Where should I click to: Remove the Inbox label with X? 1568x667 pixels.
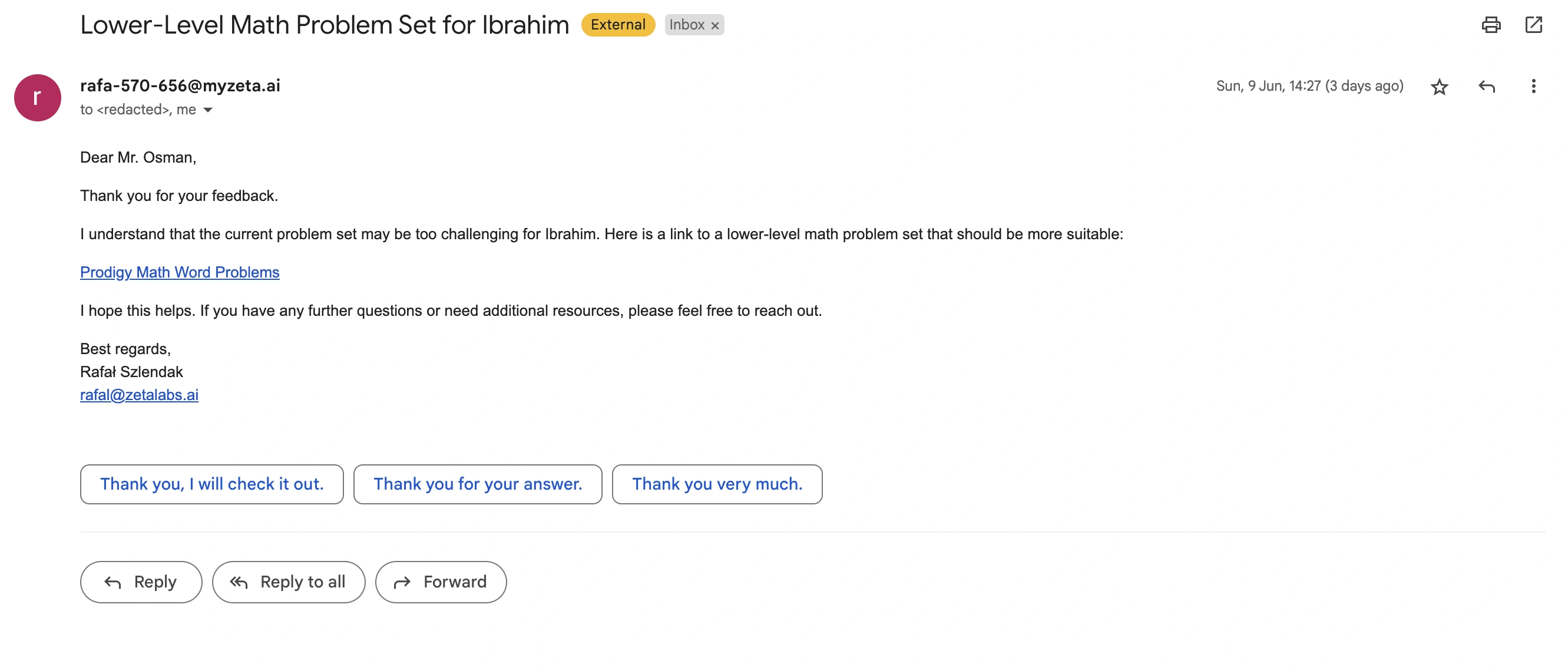[715, 25]
